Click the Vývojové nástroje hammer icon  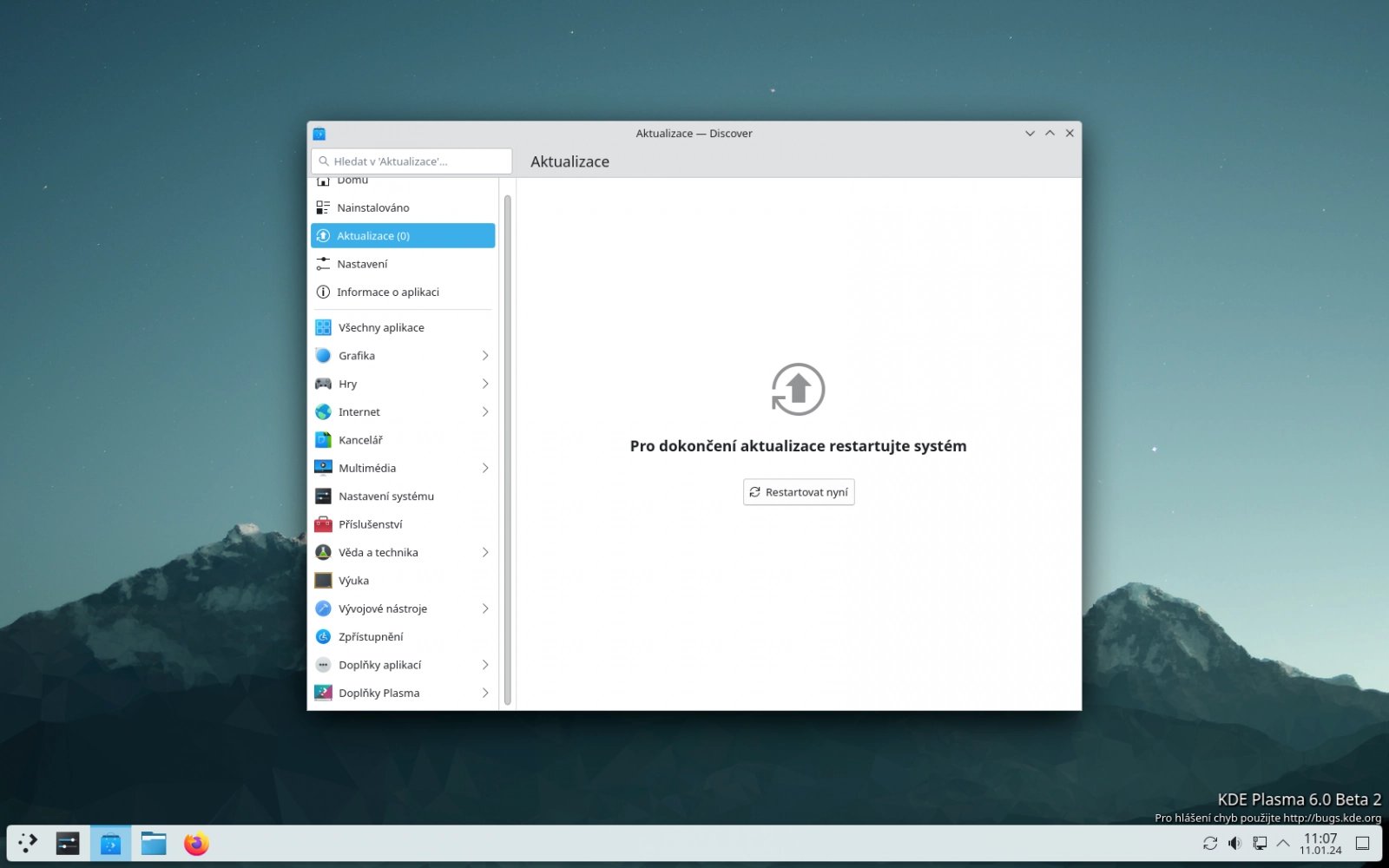[x=323, y=608]
